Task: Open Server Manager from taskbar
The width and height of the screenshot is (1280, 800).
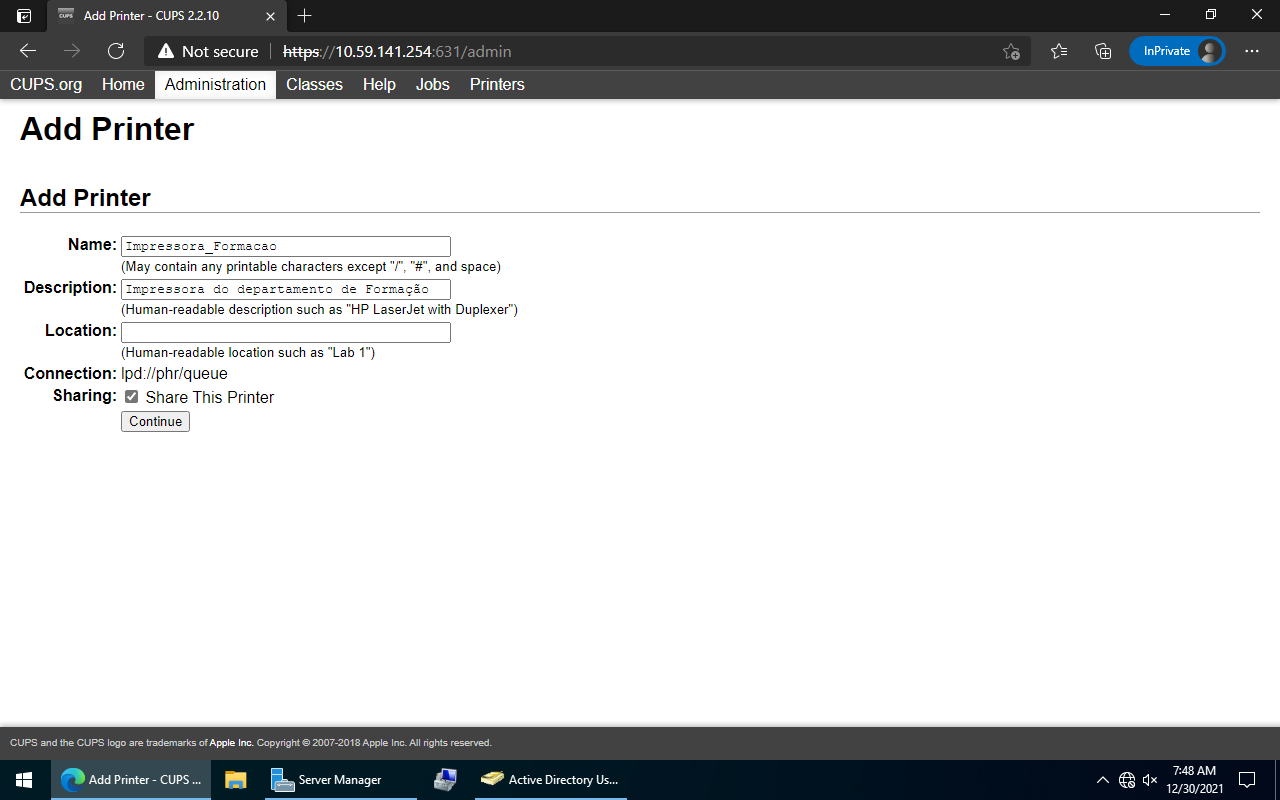Action: (x=328, y=780)
